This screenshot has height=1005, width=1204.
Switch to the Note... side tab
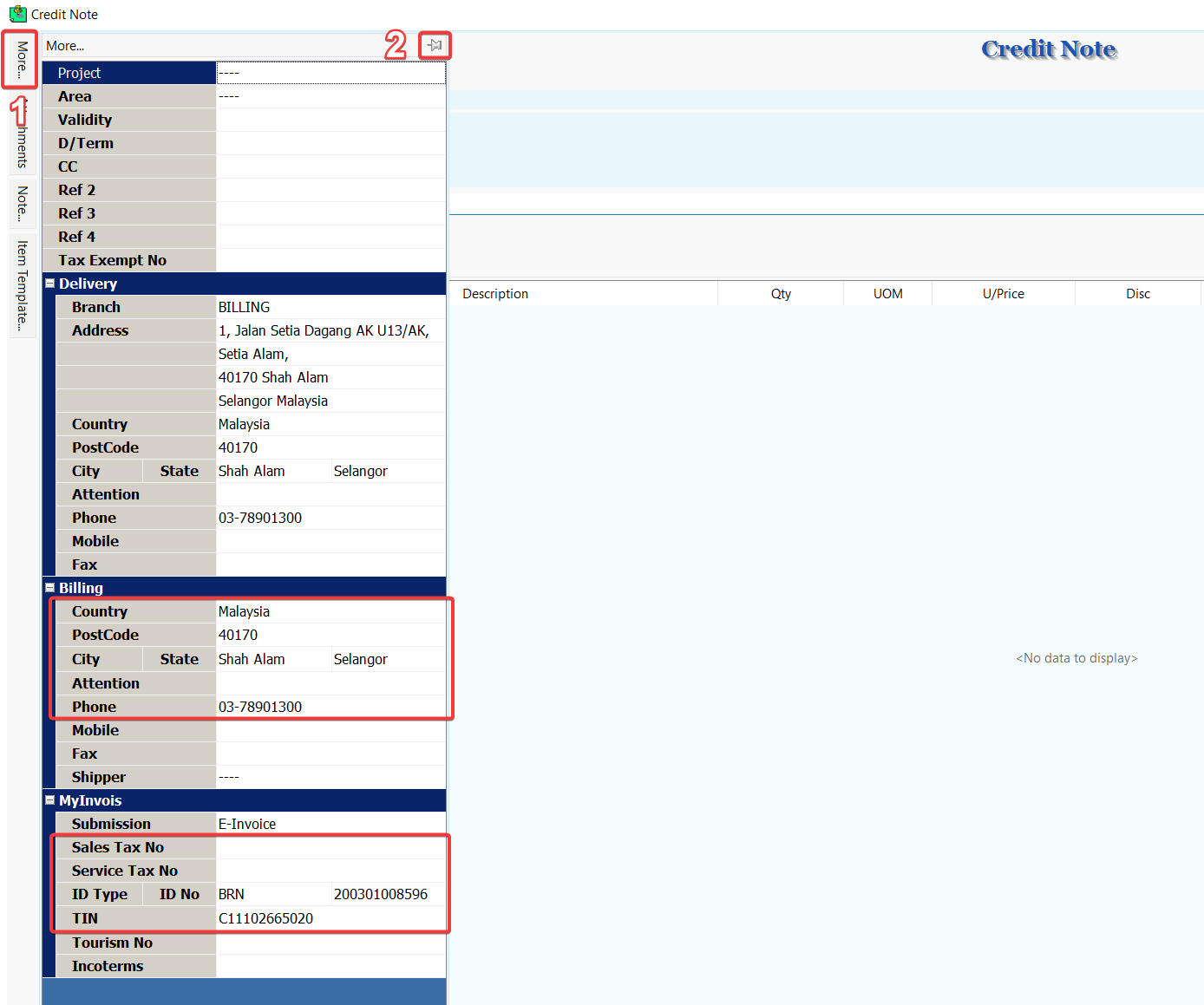point(22,204)
